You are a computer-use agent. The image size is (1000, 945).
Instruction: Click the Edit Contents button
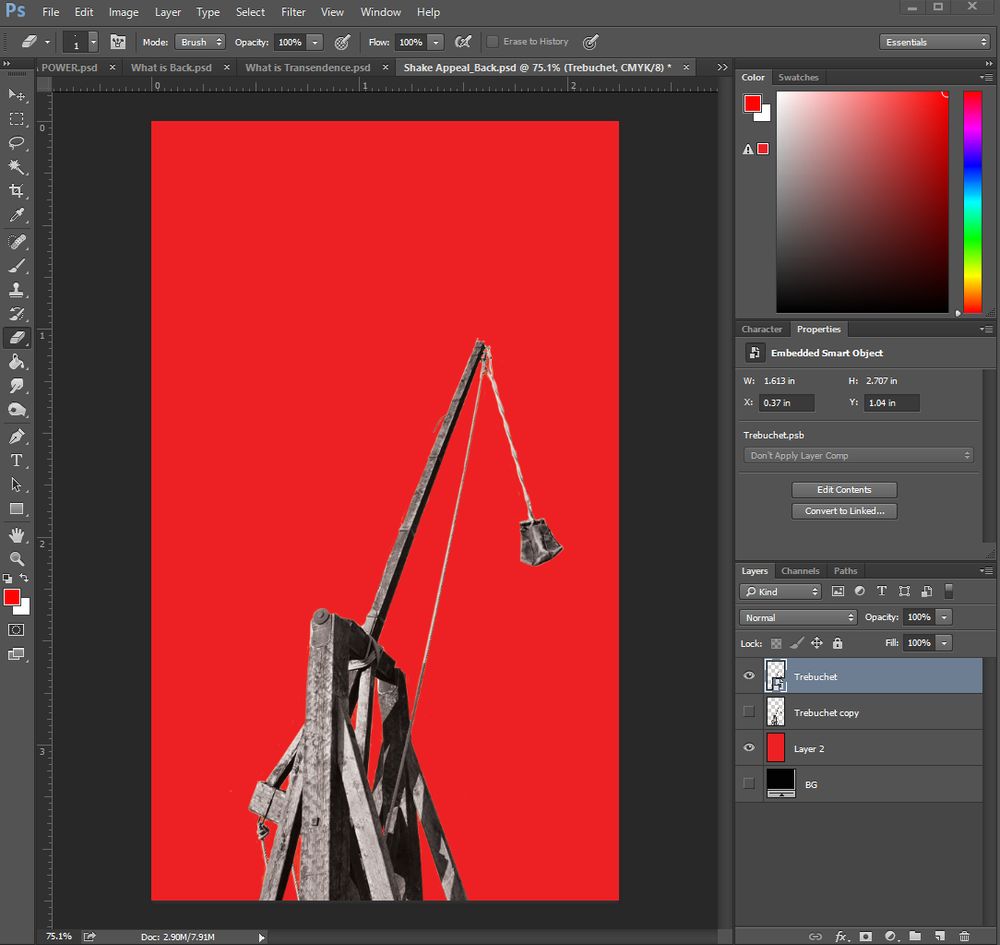coord(844,490)
